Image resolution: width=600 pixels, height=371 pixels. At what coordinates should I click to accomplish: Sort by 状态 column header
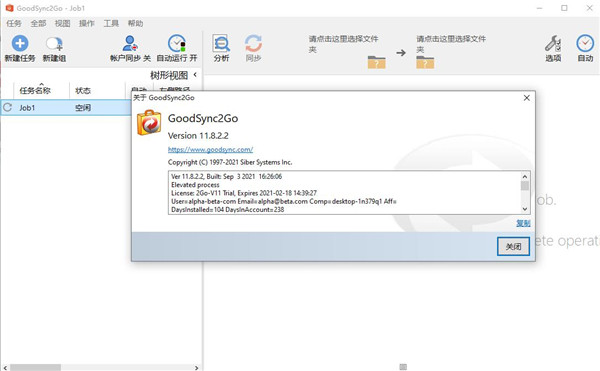[x=83, y=91]
